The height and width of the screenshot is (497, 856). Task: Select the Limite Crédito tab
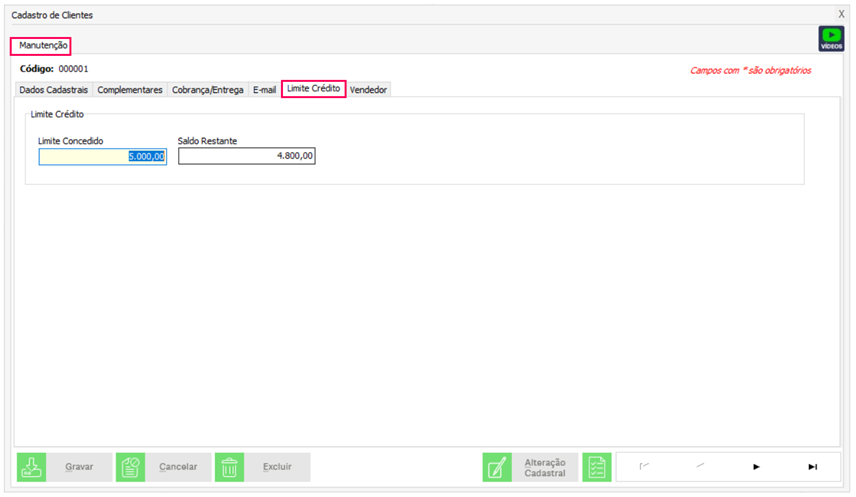313,89
